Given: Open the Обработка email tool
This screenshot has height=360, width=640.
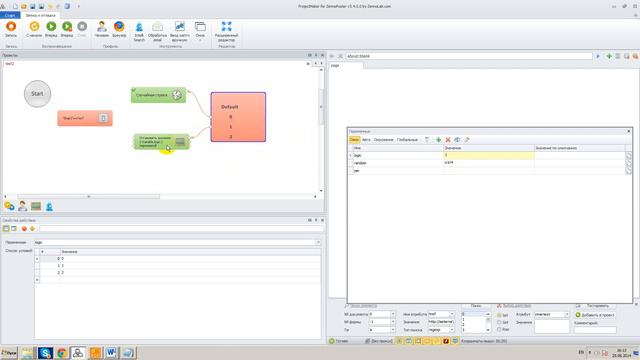Looking at the screenshot, I should pyautogui.click(x=158, y=31).
